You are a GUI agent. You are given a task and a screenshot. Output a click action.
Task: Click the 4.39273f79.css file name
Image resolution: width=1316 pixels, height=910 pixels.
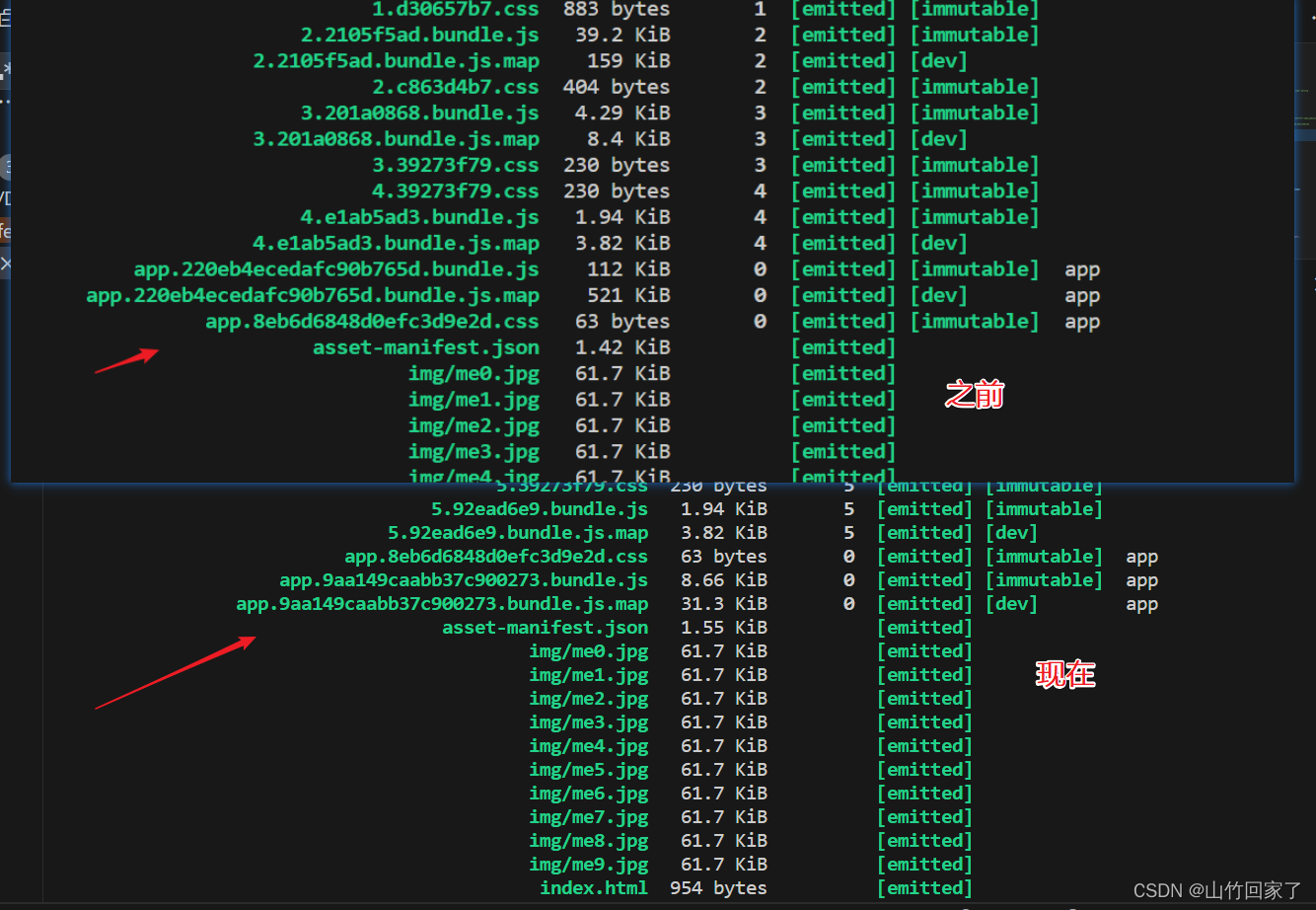(456, 191)
